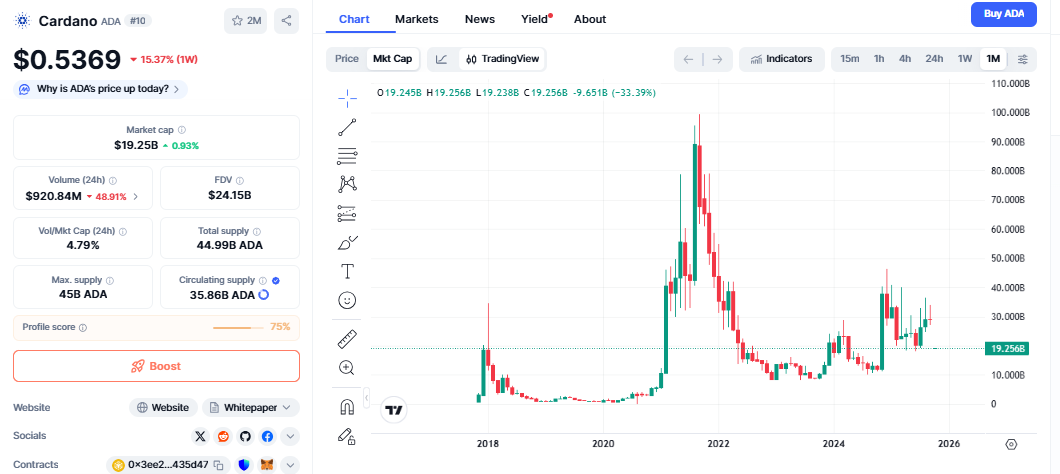This screenshot has width=1060, height=474.
Task: Activate the zoom in tool
Action: (347, 368)
